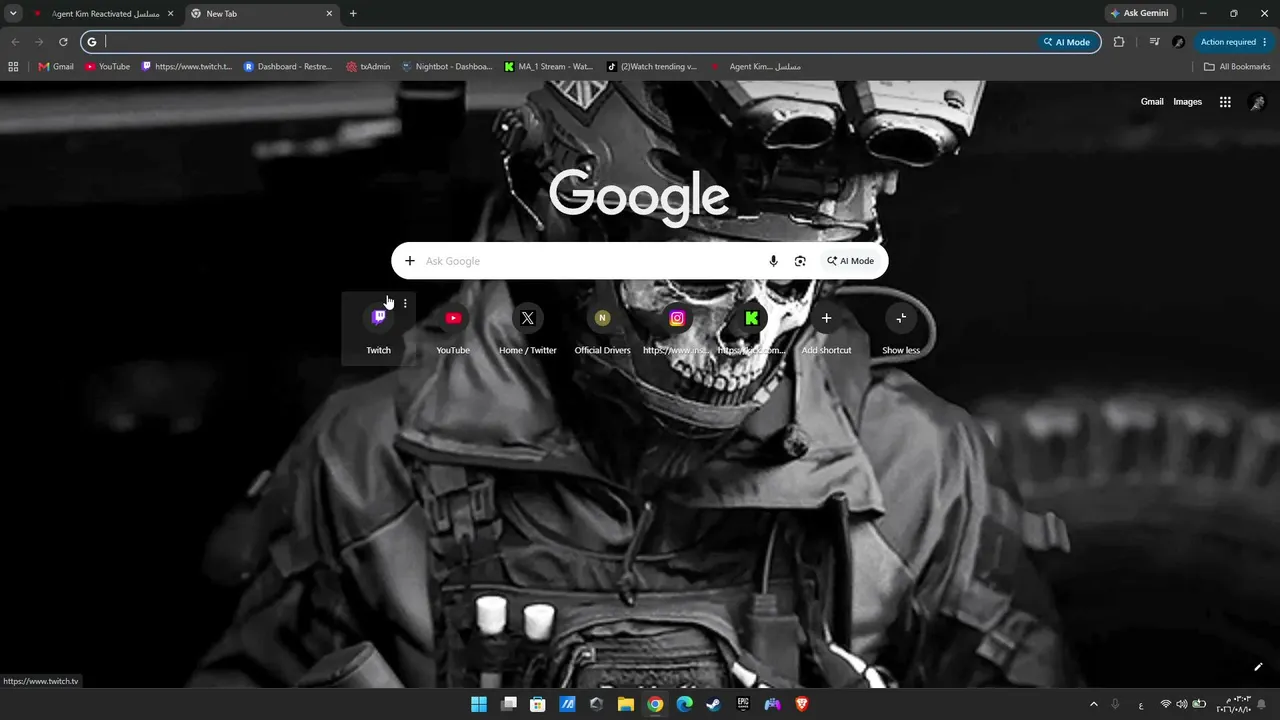Open more actions for Twitch shortcut
This screenshot has width=1280, height=720.
point(405,303)
